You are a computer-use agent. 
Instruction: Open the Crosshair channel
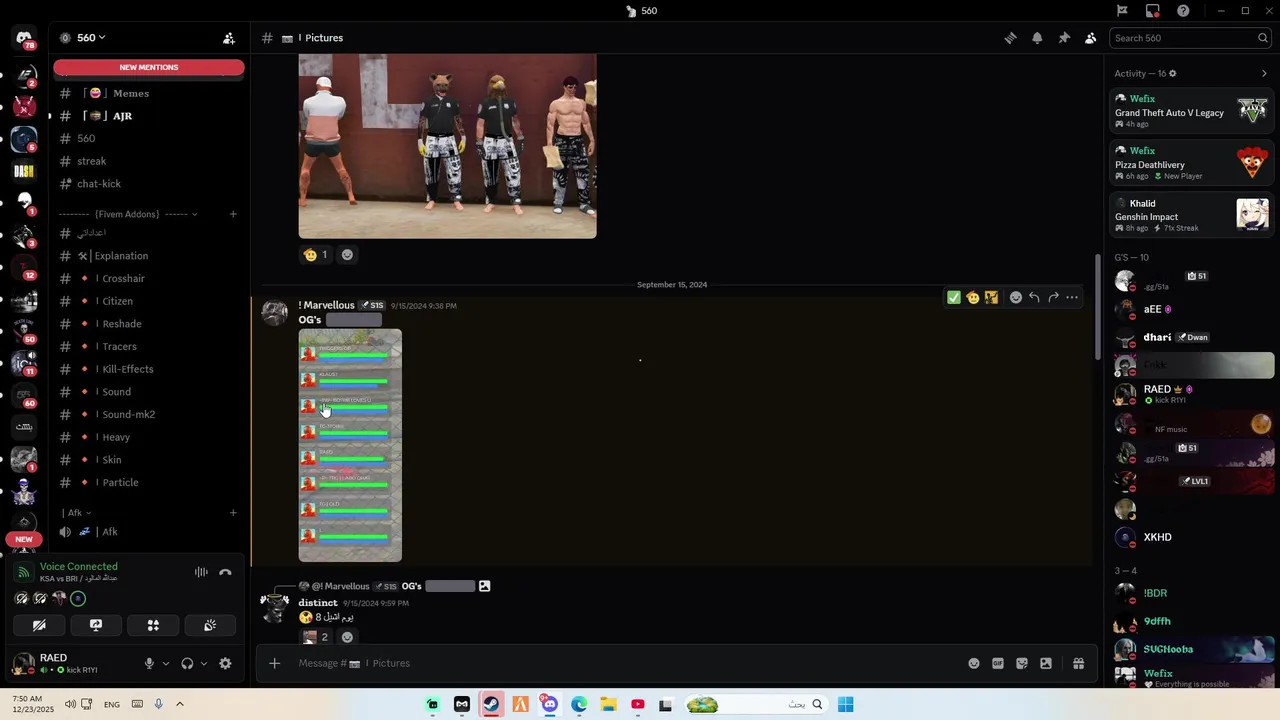point(148,279)
